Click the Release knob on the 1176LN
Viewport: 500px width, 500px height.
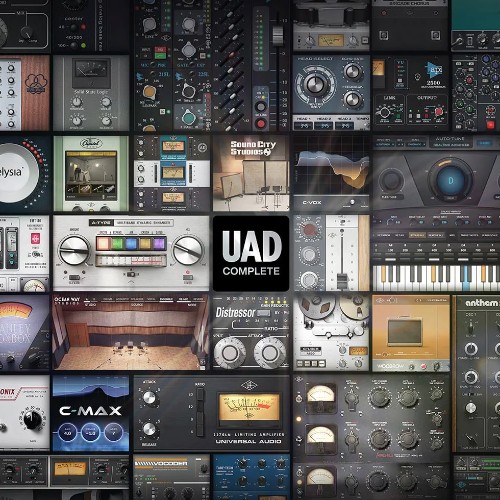click(x=149, y=430)
